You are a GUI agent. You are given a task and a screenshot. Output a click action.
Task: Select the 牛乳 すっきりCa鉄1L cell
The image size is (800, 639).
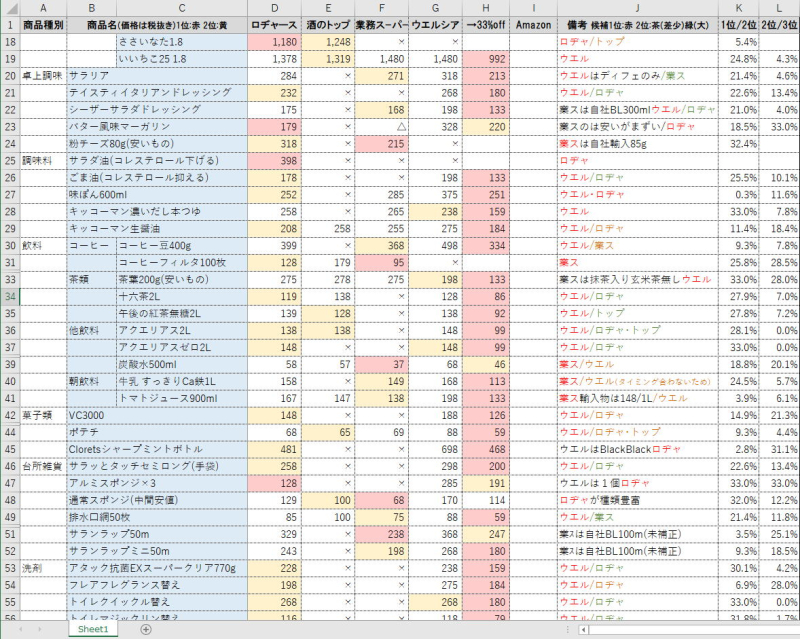tap(182, 381)
